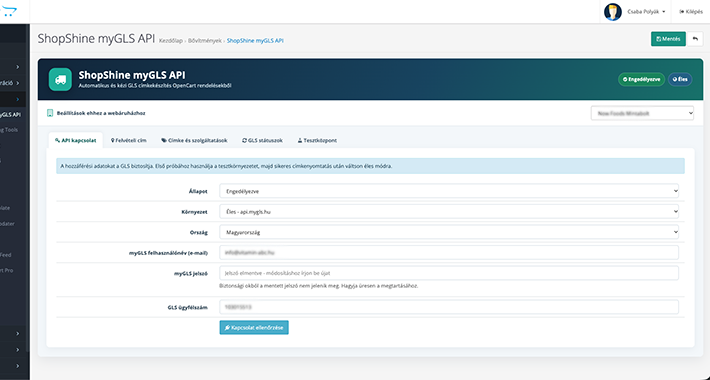Click the myGLS API sidebar item
The height and width of the screenshot is (380, 710).
pyautogui.click(x=11, y=115)
